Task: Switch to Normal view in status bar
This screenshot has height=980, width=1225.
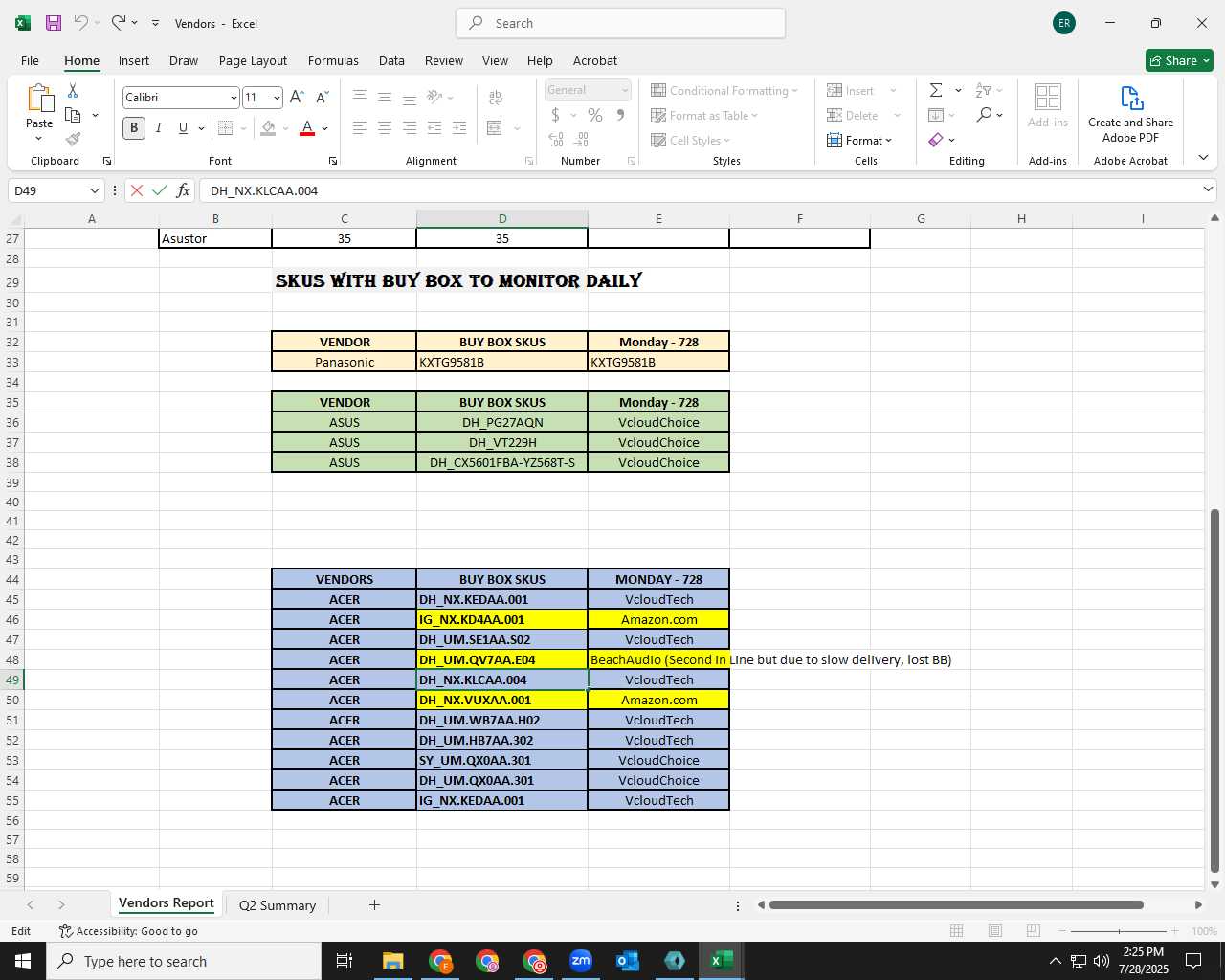Action: pyautogui.click(x=956, y=930)
